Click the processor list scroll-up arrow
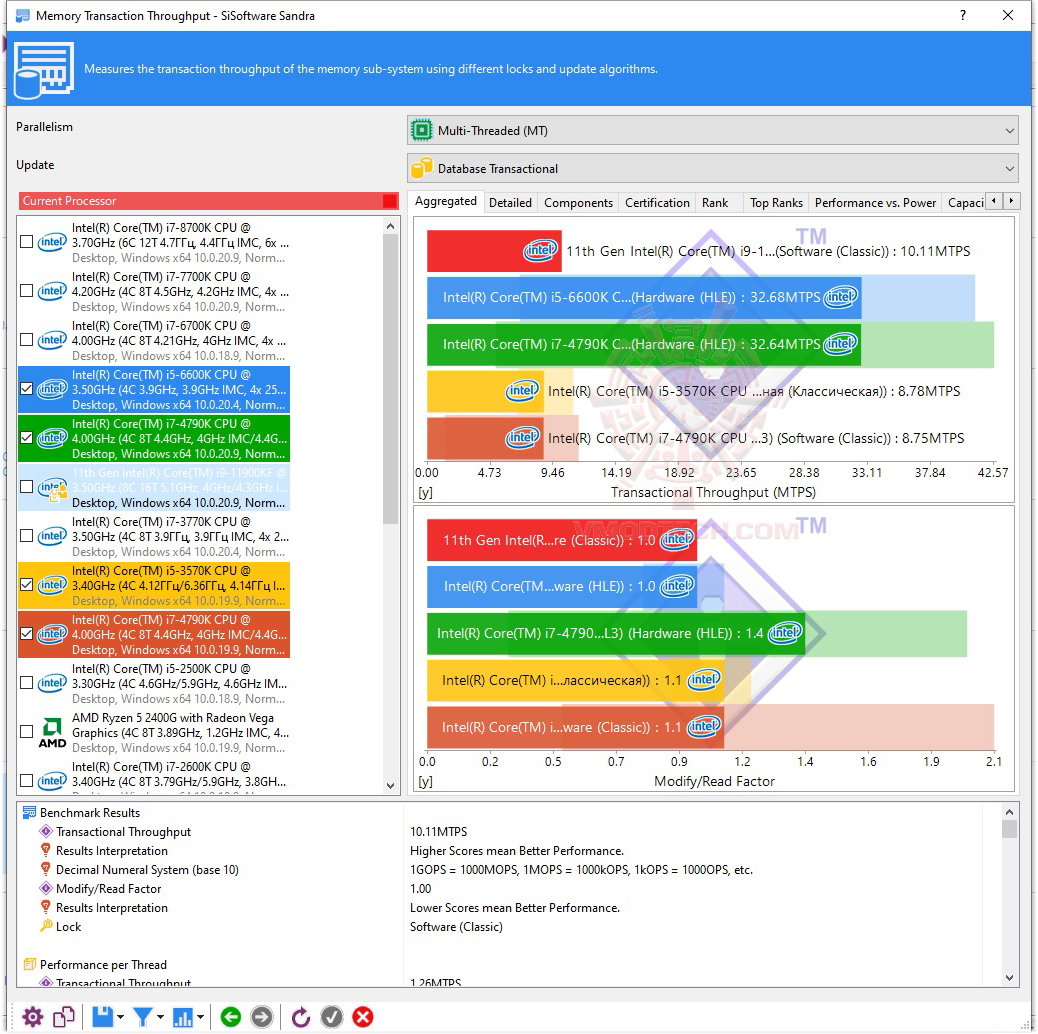Screen dimensions: 1038x1034 (x=391, y=226)
